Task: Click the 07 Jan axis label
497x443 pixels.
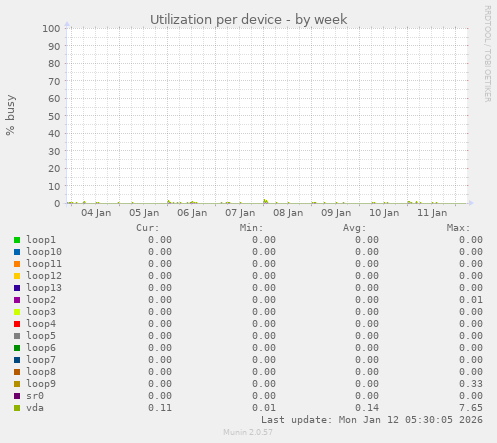Action: point(240,213)
